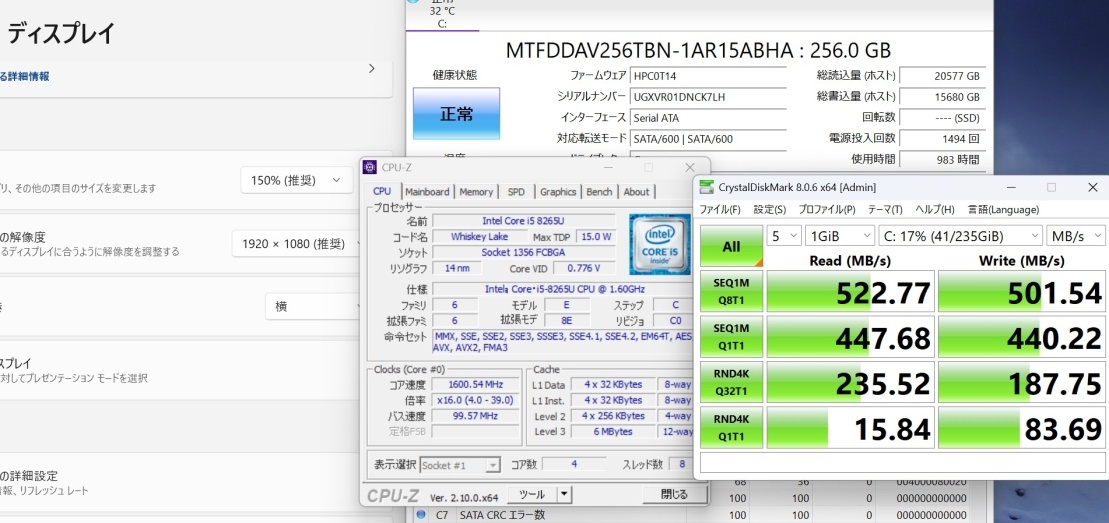Start all benchmarks with the All button

point(731,246)
